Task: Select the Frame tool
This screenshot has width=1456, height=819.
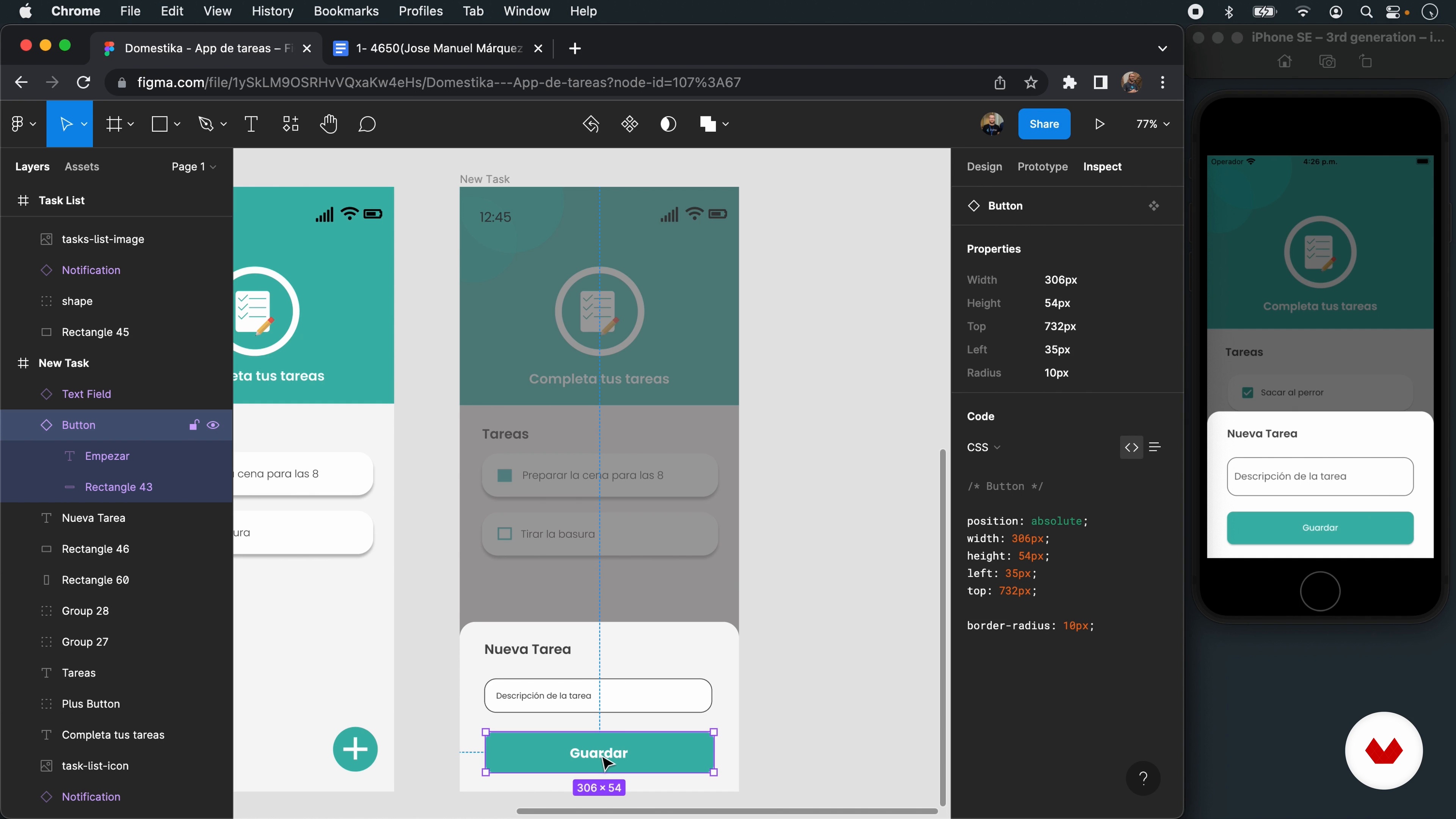Action: [114, 124]
